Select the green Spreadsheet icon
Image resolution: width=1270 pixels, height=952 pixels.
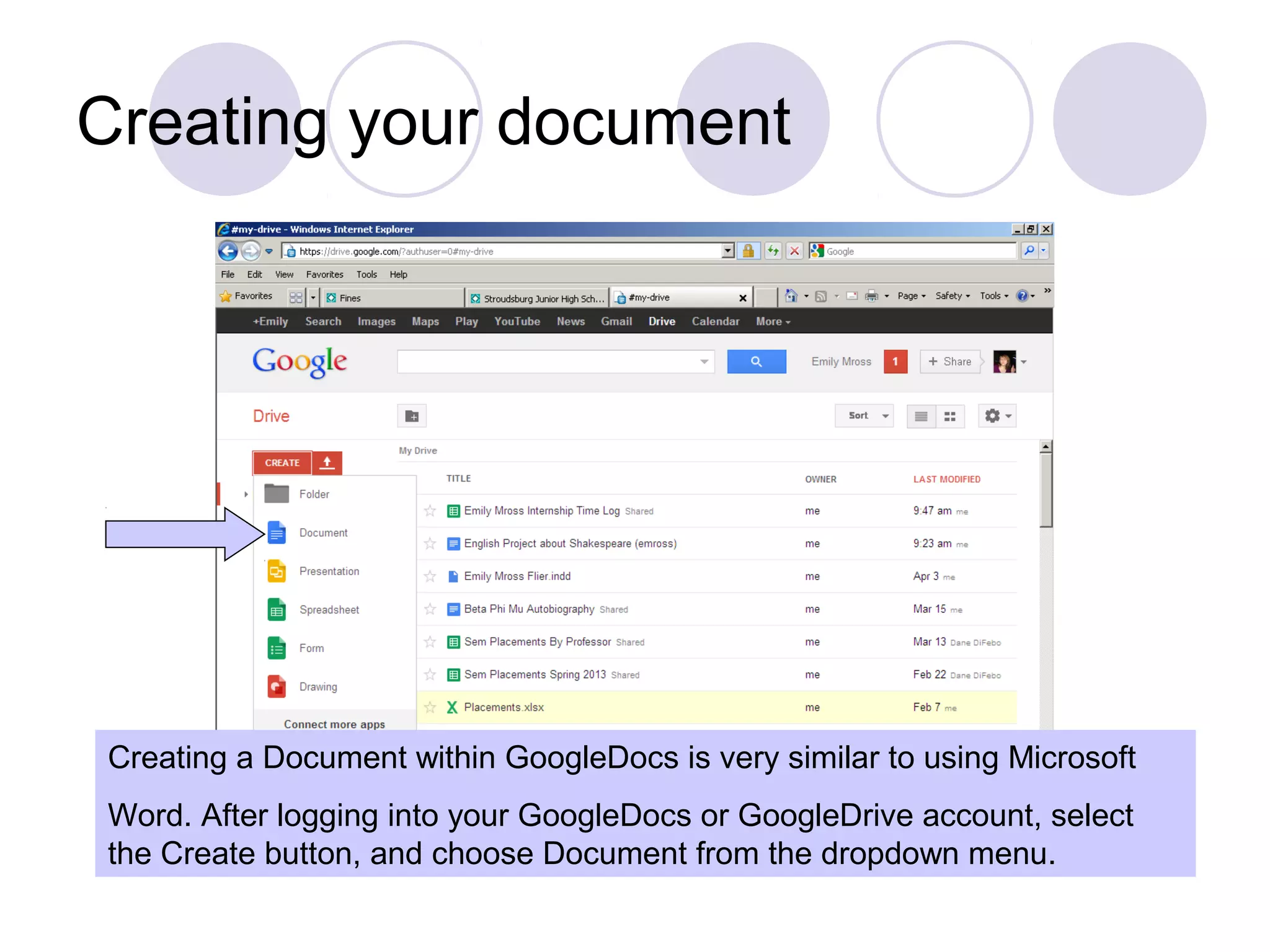(x=277, y=609)
